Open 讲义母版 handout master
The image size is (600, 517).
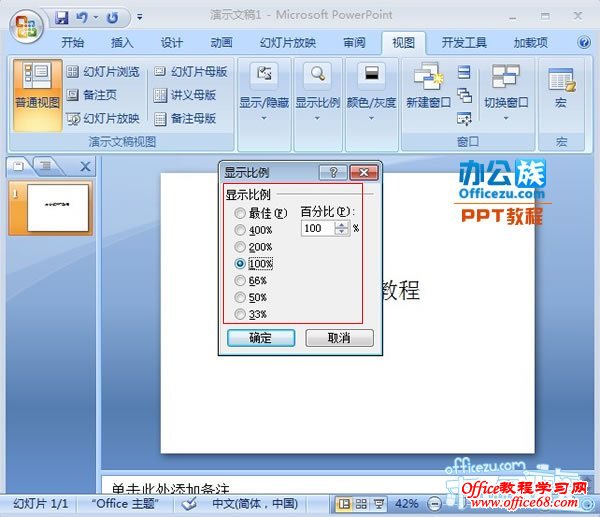tap(185, 95)
